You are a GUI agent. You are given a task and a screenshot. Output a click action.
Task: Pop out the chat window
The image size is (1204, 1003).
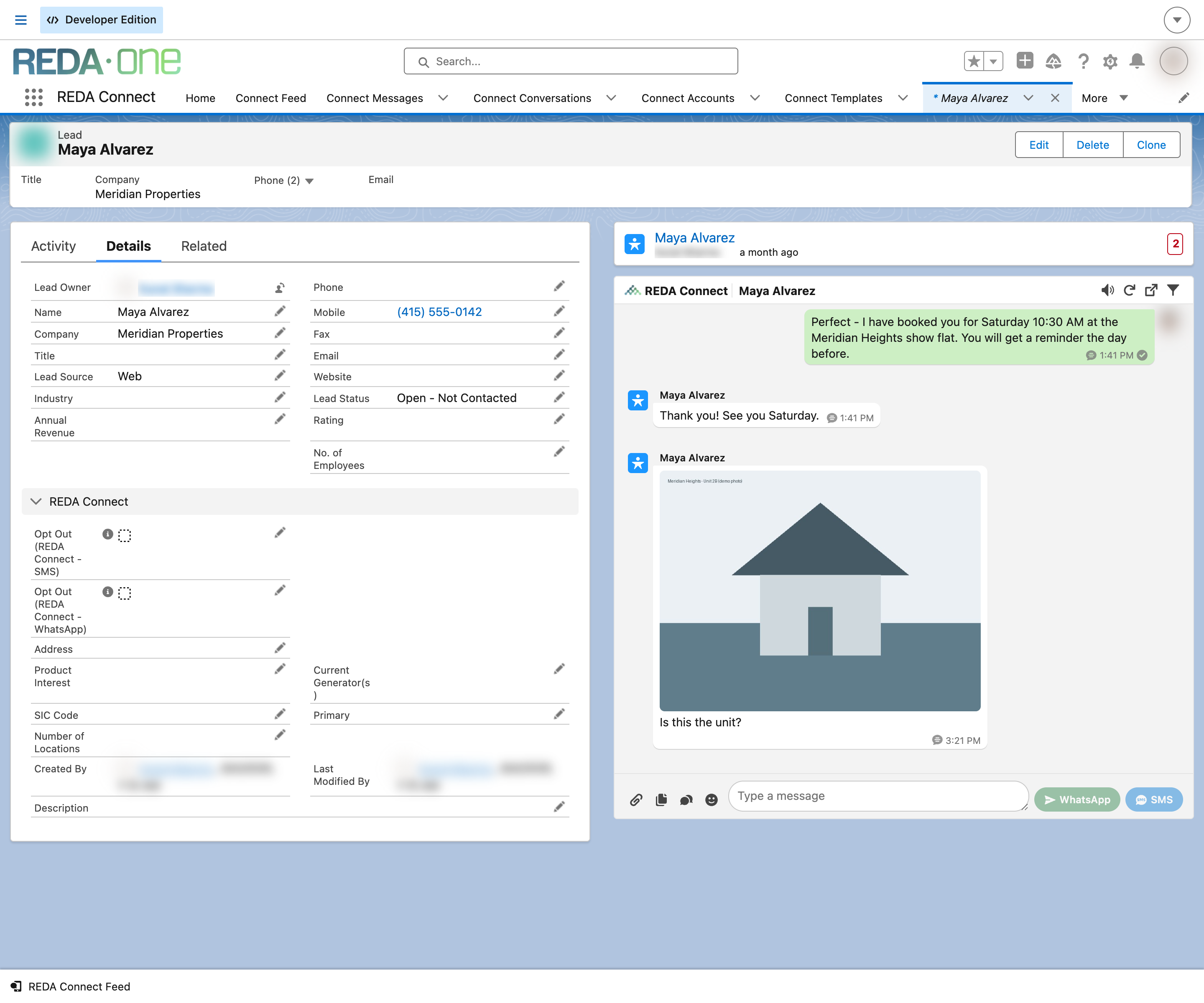(1150, 290)
